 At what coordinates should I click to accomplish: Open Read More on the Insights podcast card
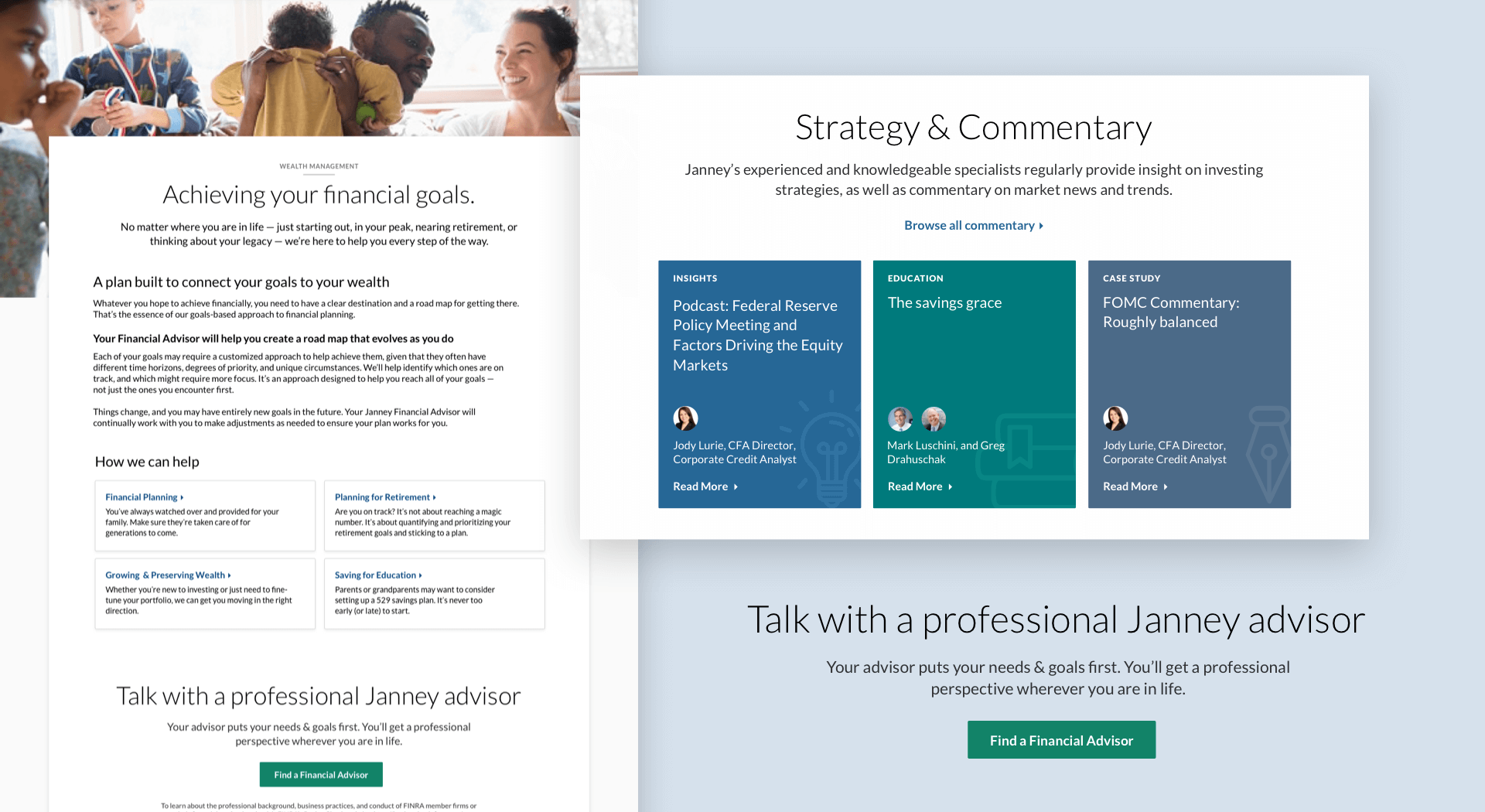coord(705,486)
